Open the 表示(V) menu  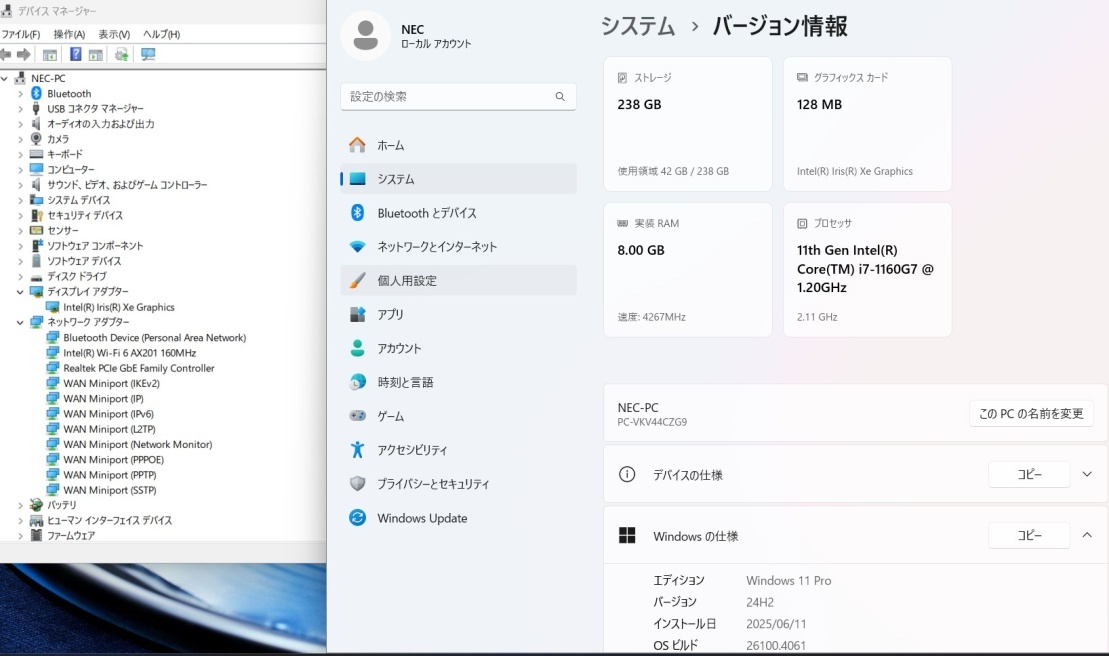[114, 34]
